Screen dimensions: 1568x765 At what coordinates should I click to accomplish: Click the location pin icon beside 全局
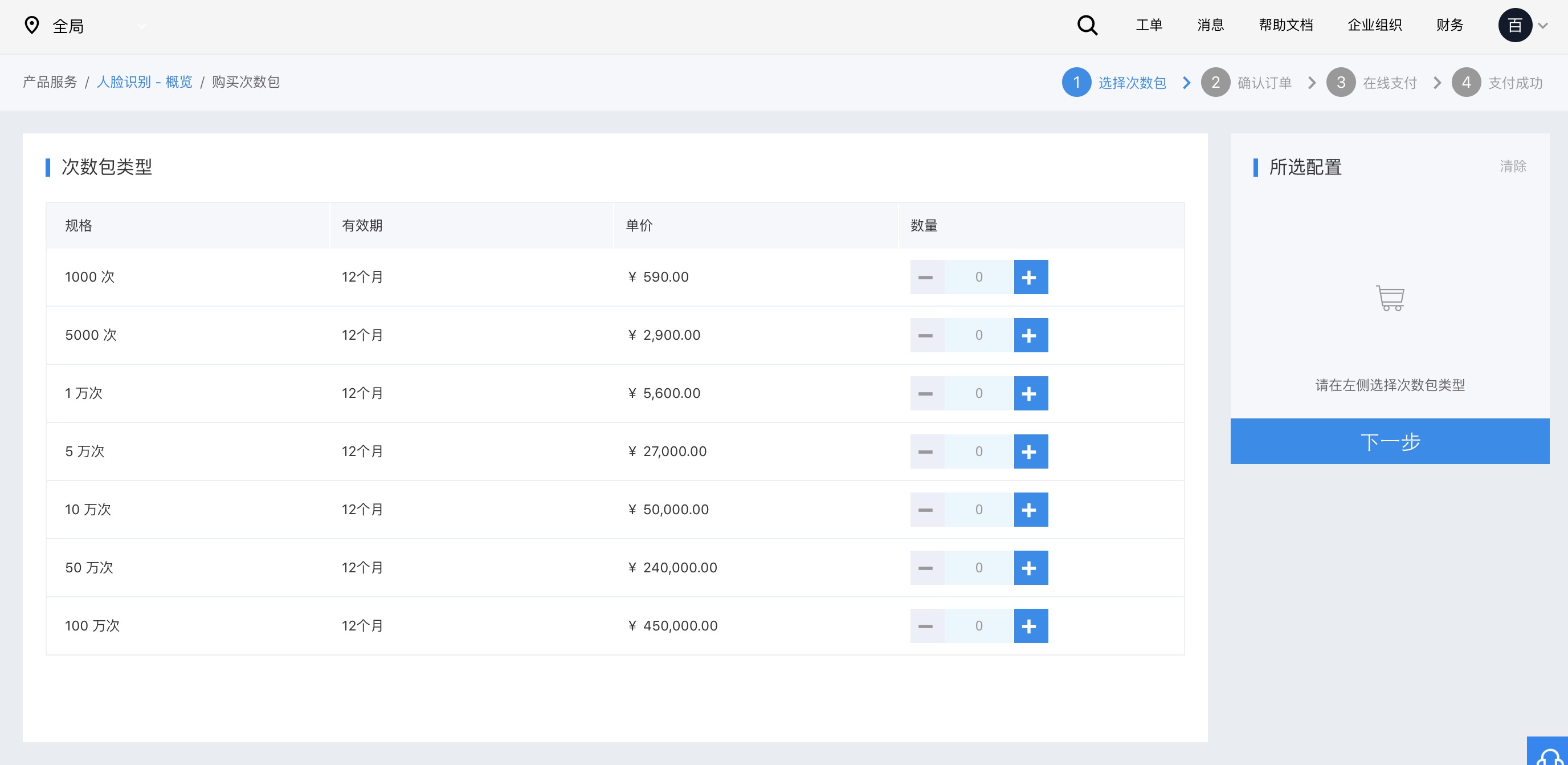click(x=32, y=26)
